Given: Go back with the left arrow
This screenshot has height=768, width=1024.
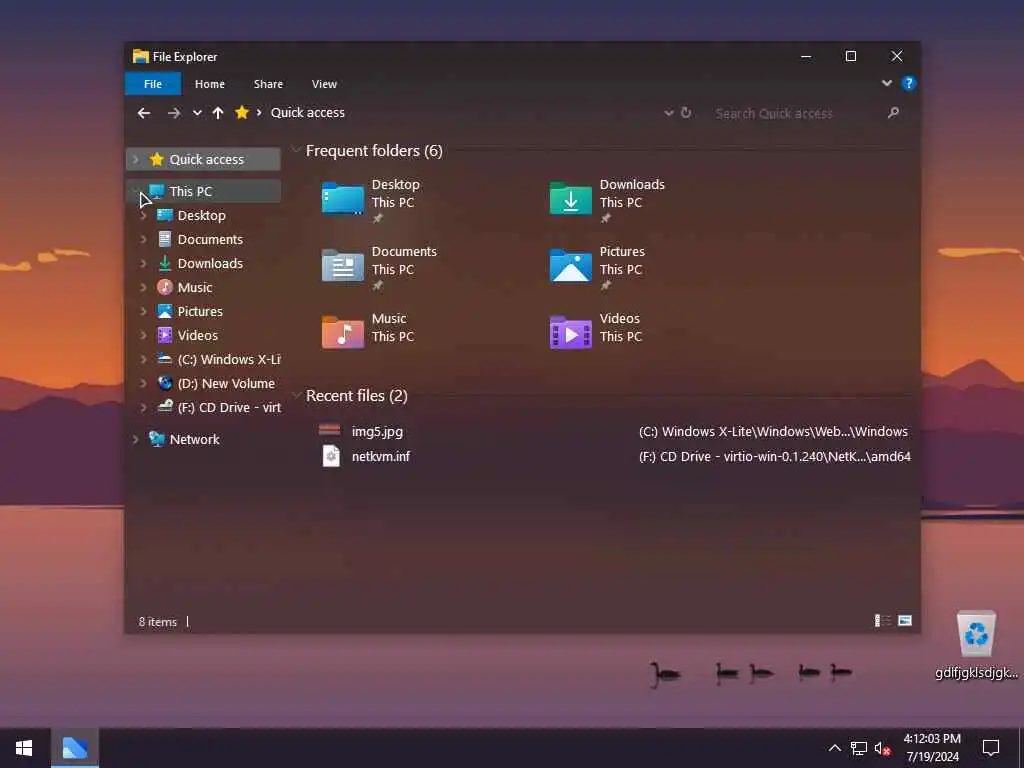Looking at the screenshot, I should (x=144, y=113).
